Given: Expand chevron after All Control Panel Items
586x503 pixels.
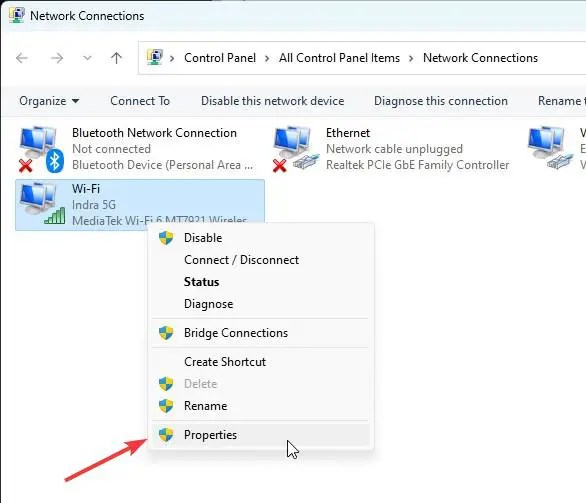Looking at the screenshot, I should tap(411, 59).
